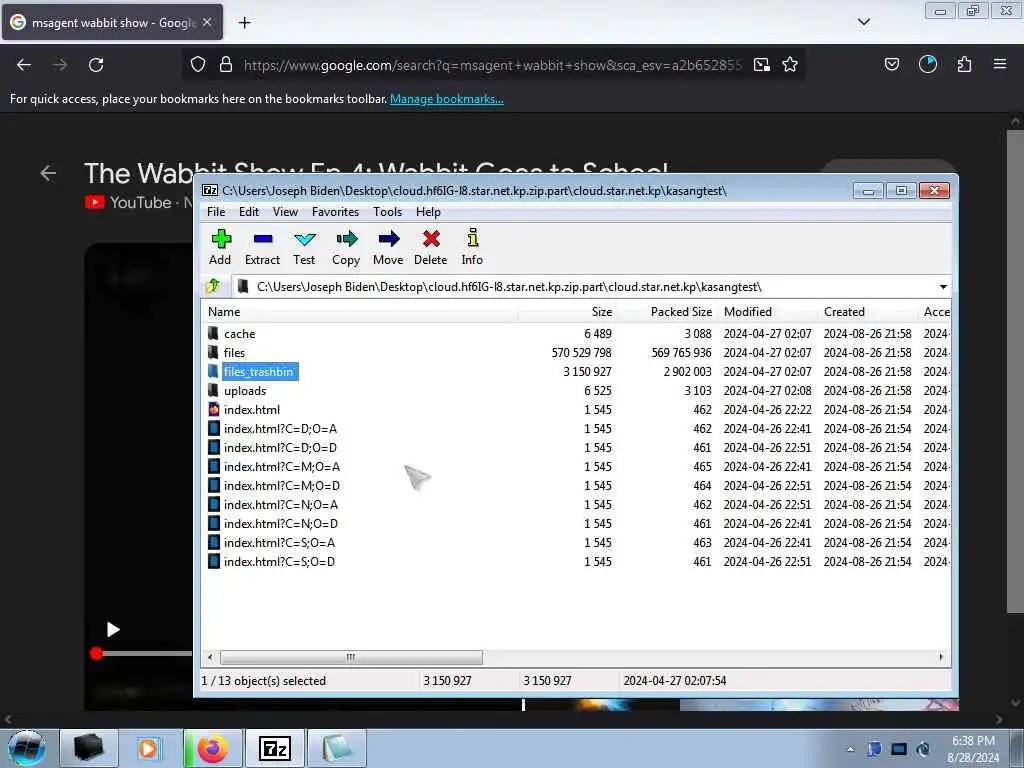The width and height of the screenshot is (1024, 768).
Task: Click the Firefox URL address field
Action: point(493,65)
